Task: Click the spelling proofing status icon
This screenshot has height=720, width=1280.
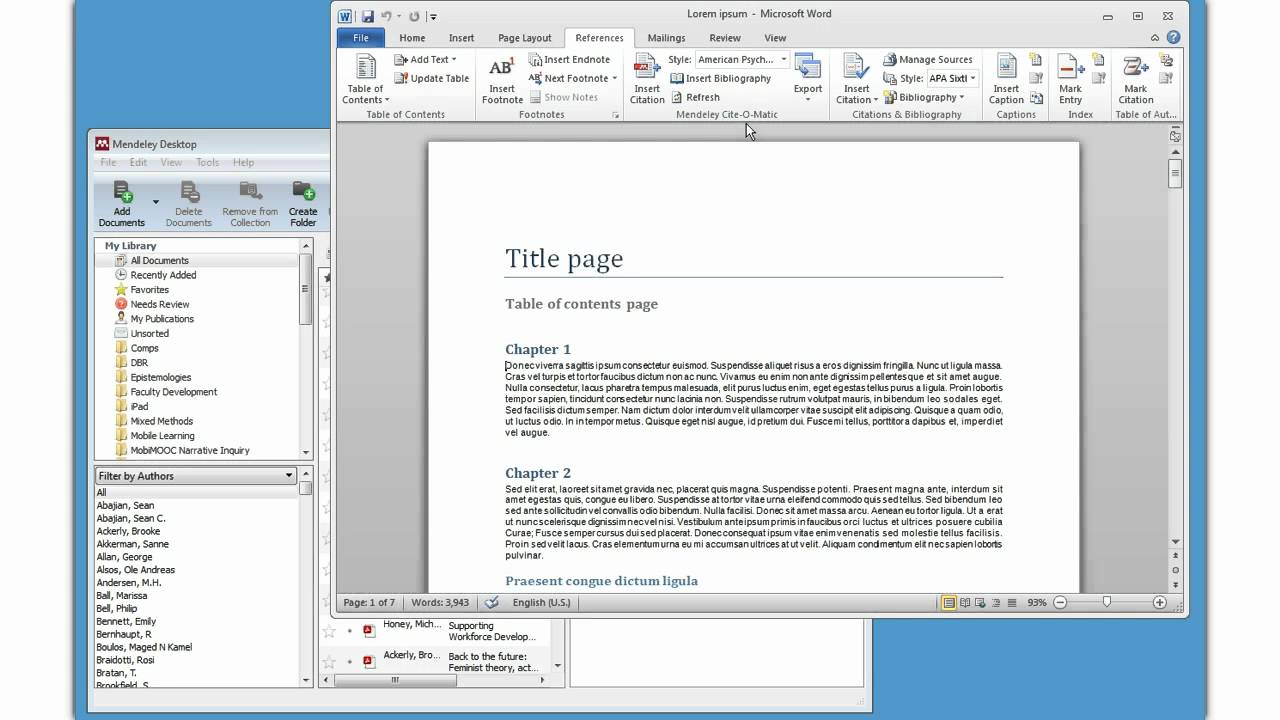Action: (491, 603)
